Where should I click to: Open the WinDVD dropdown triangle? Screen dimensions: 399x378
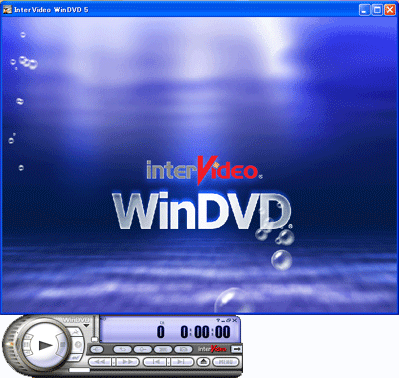coord(86,325)
